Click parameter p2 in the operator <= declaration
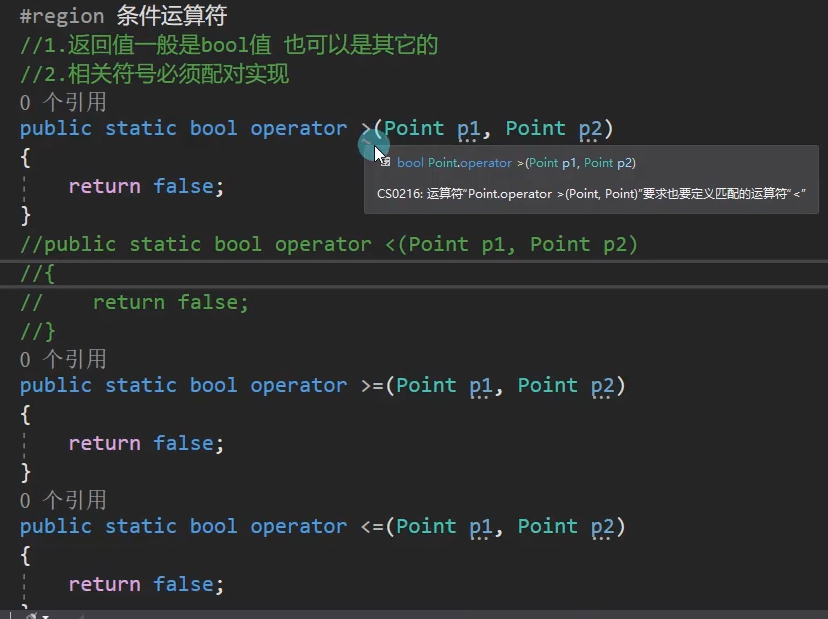Image resolution: width=828 pixels, height=619 pixels. 602,526
